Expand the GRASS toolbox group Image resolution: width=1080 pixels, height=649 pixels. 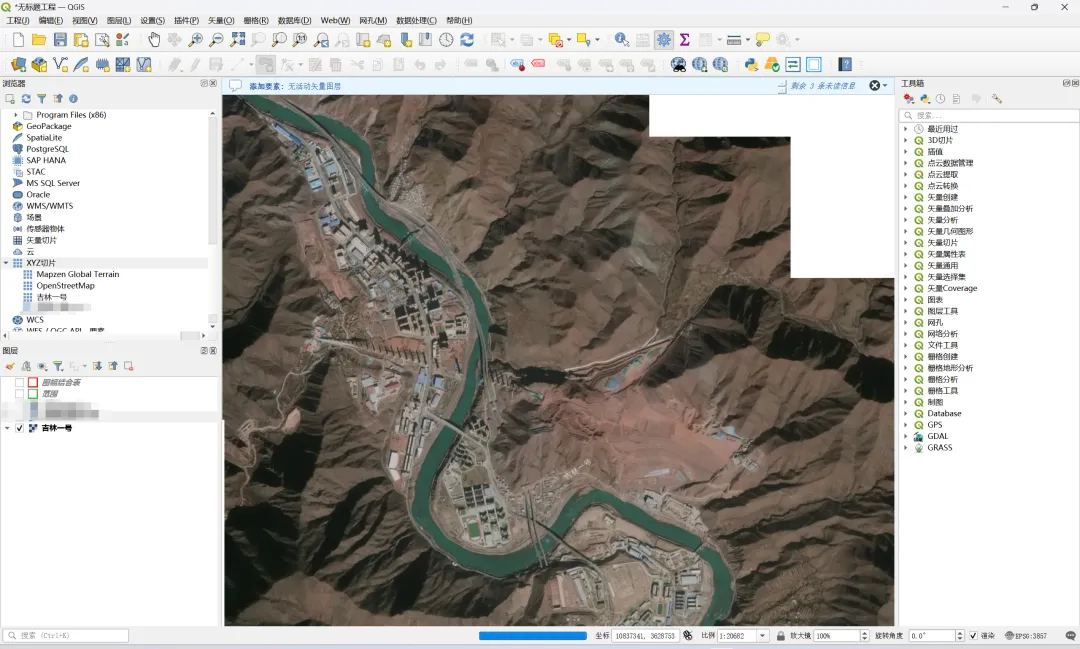(x=906, y=448)
